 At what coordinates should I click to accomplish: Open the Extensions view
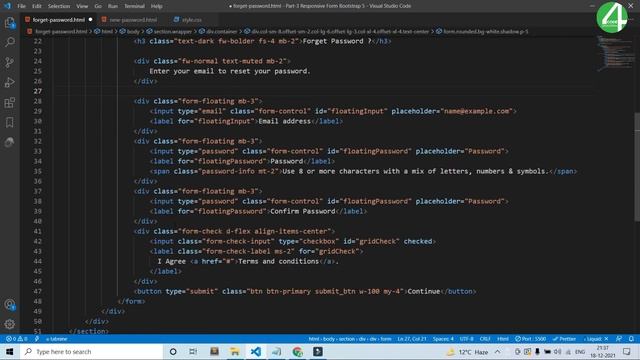(x=10, y=102)
